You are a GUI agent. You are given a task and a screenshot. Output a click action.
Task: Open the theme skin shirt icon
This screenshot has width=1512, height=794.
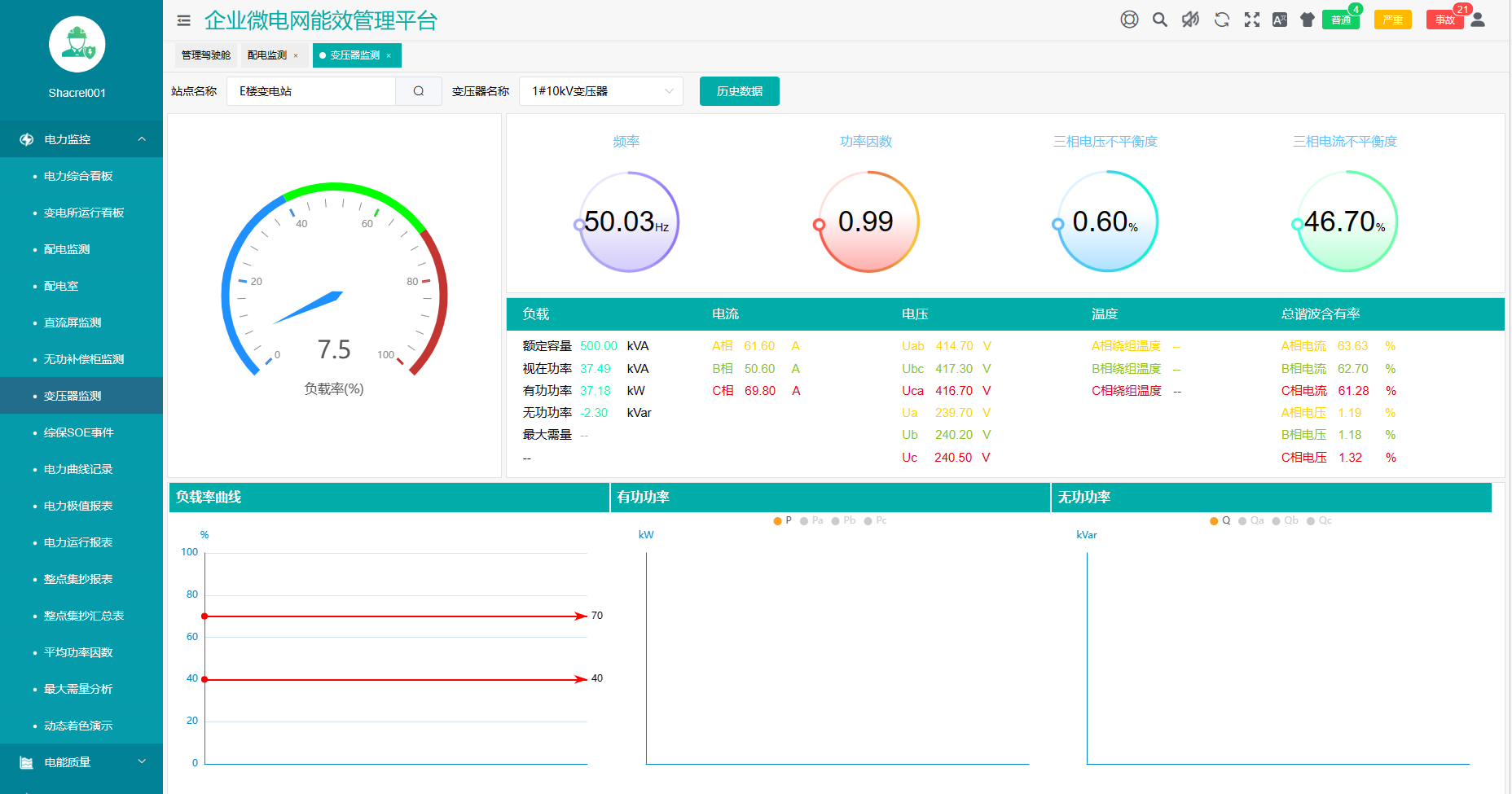[x=1308, y=20]
